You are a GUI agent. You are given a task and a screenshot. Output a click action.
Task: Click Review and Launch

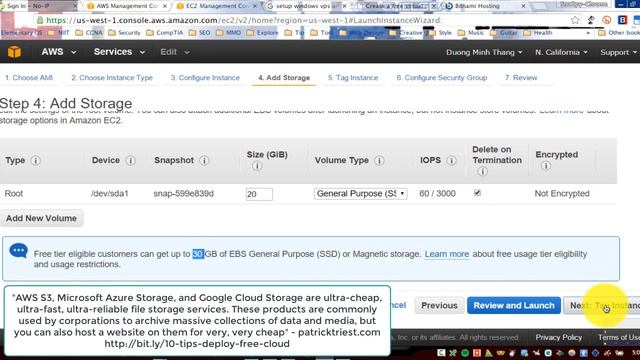[x=514, y=305]
